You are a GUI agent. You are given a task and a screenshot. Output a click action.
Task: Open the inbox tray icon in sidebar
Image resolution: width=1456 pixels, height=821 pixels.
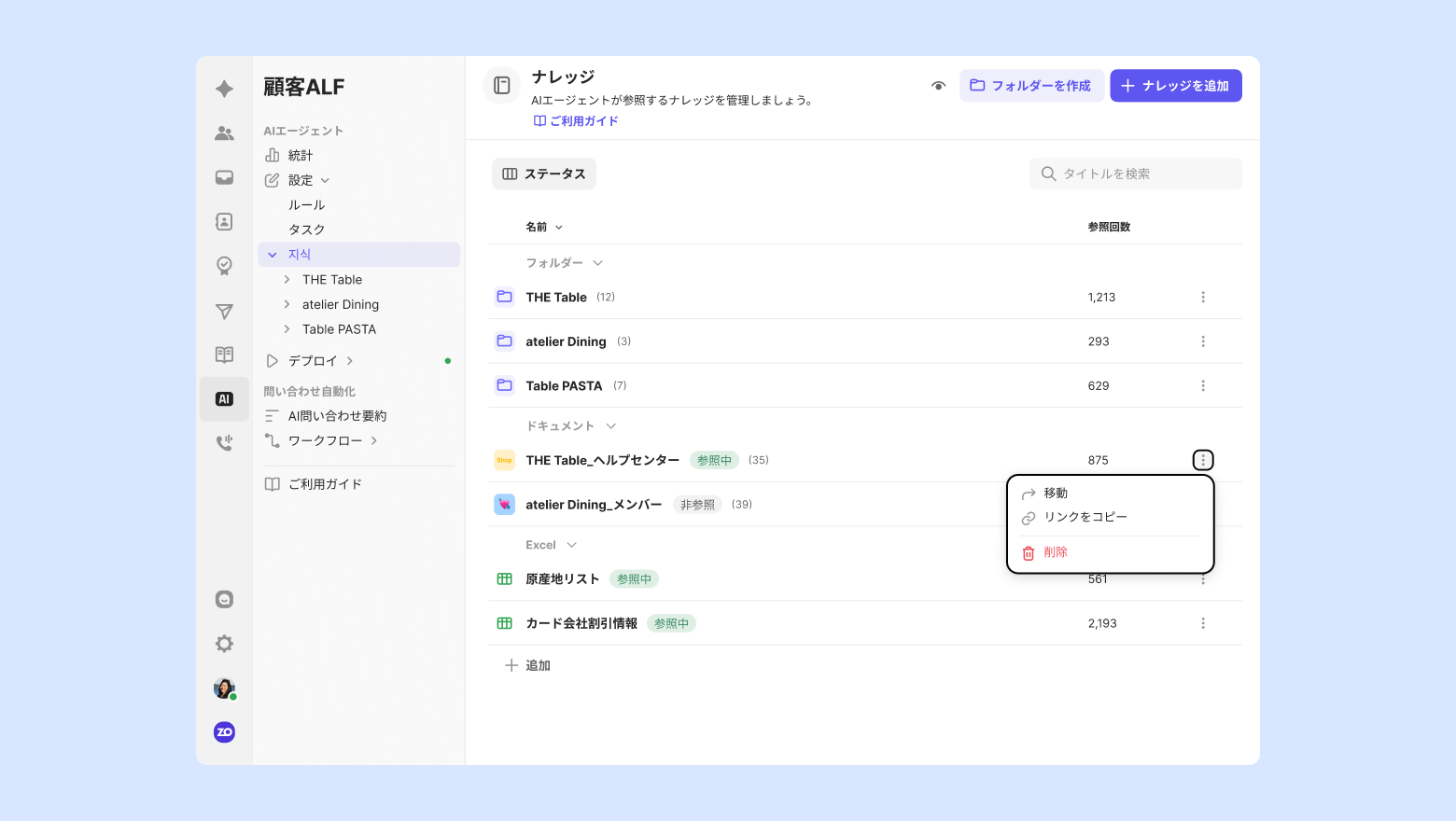pos(224,177)
